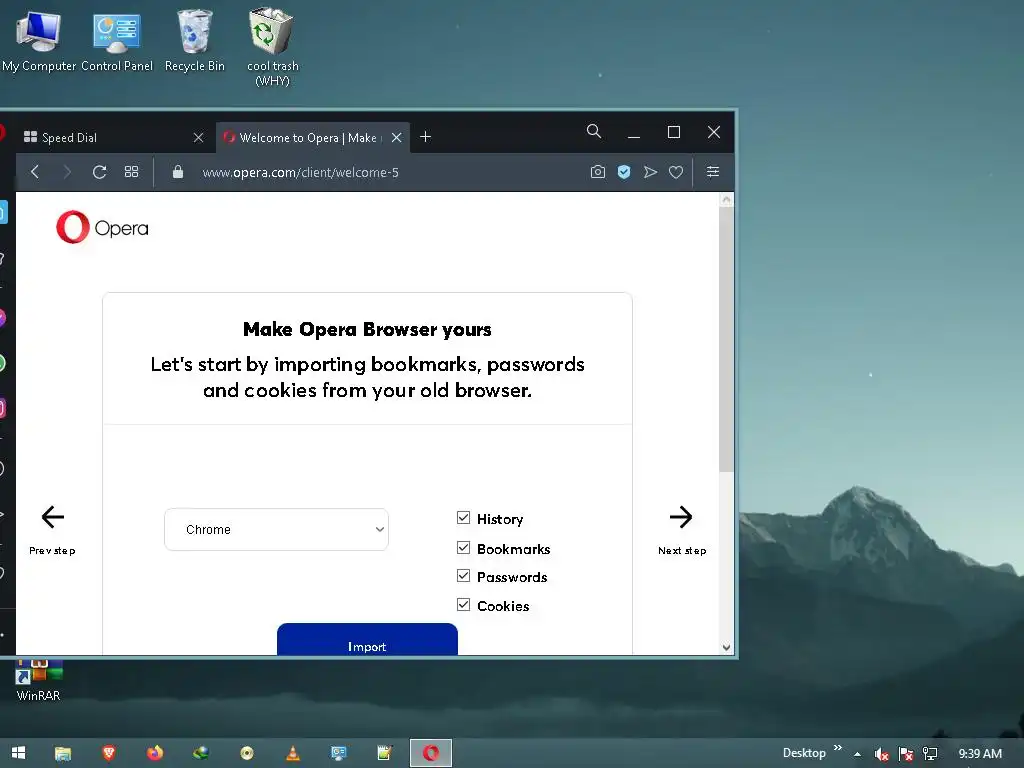Open Windows Start button
This screenshot has height=768, width=1024.
18,753
